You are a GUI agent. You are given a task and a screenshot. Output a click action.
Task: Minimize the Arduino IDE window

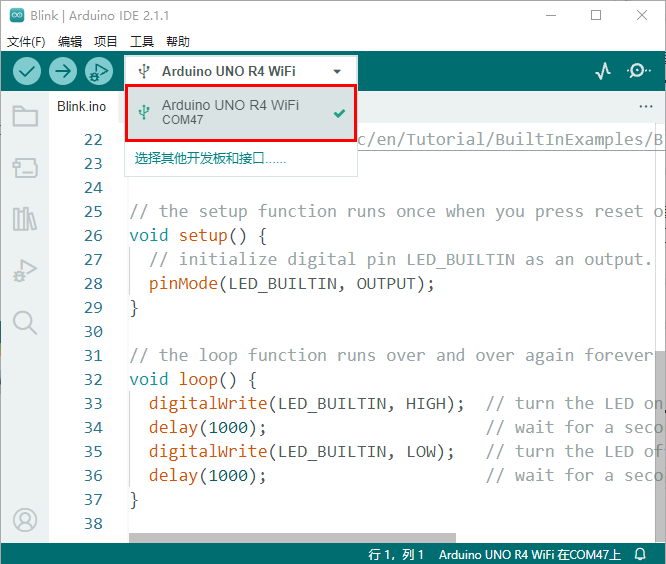point(551,15)
